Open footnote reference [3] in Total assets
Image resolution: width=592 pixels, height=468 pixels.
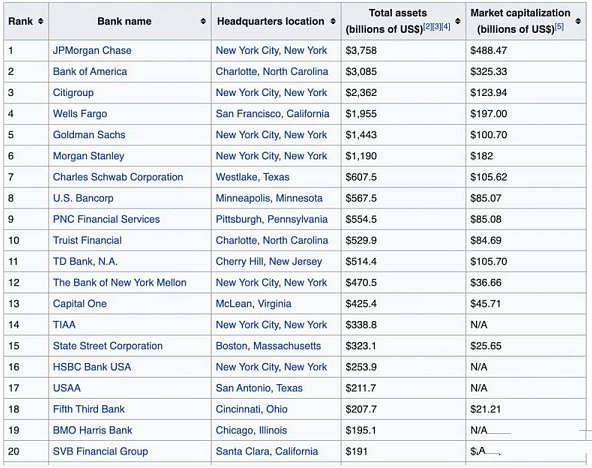coord(436,26)
